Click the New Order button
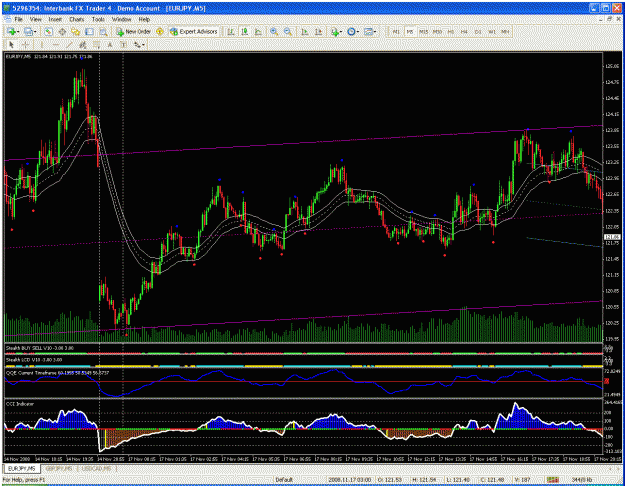The width and height of the screenshot is (625, 486). pyautogui.click(x=134, y=31)
